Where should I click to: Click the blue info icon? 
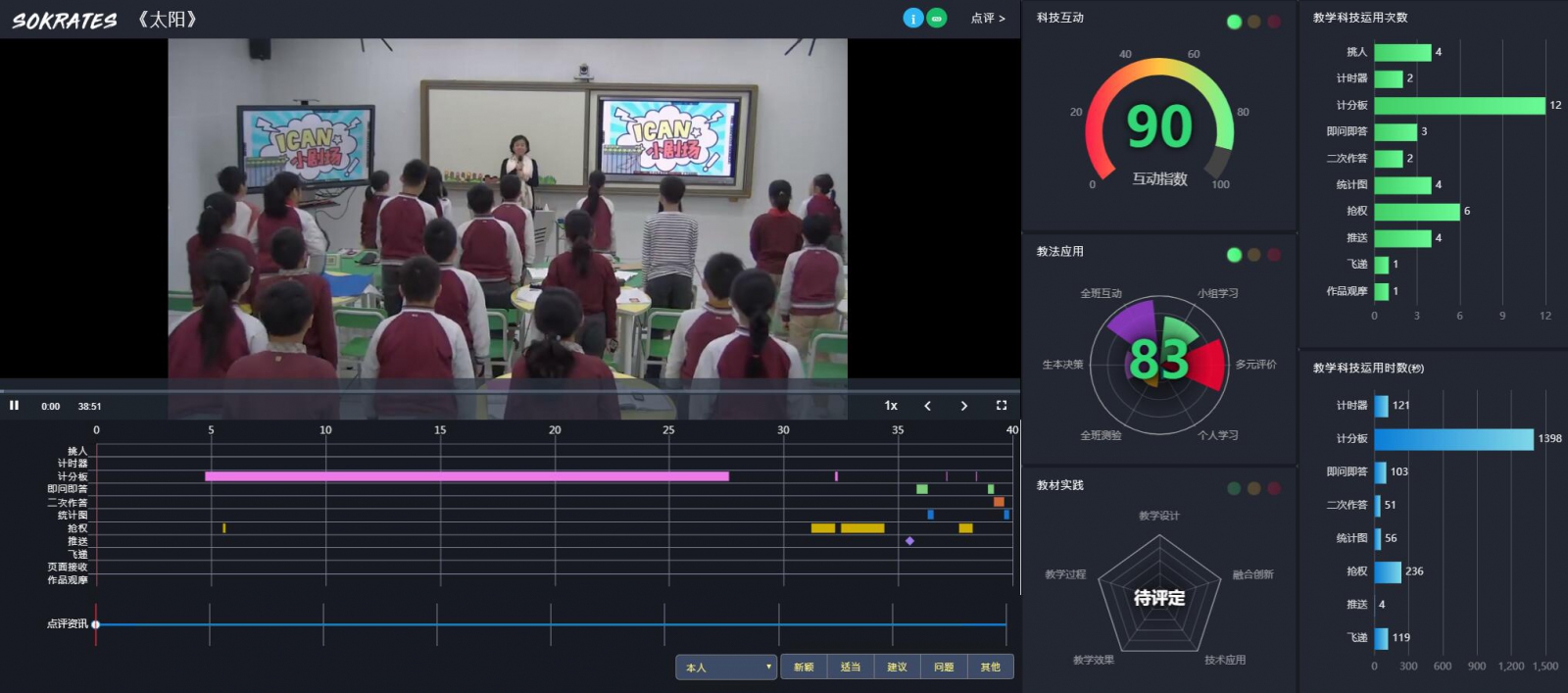pos(912,19)
